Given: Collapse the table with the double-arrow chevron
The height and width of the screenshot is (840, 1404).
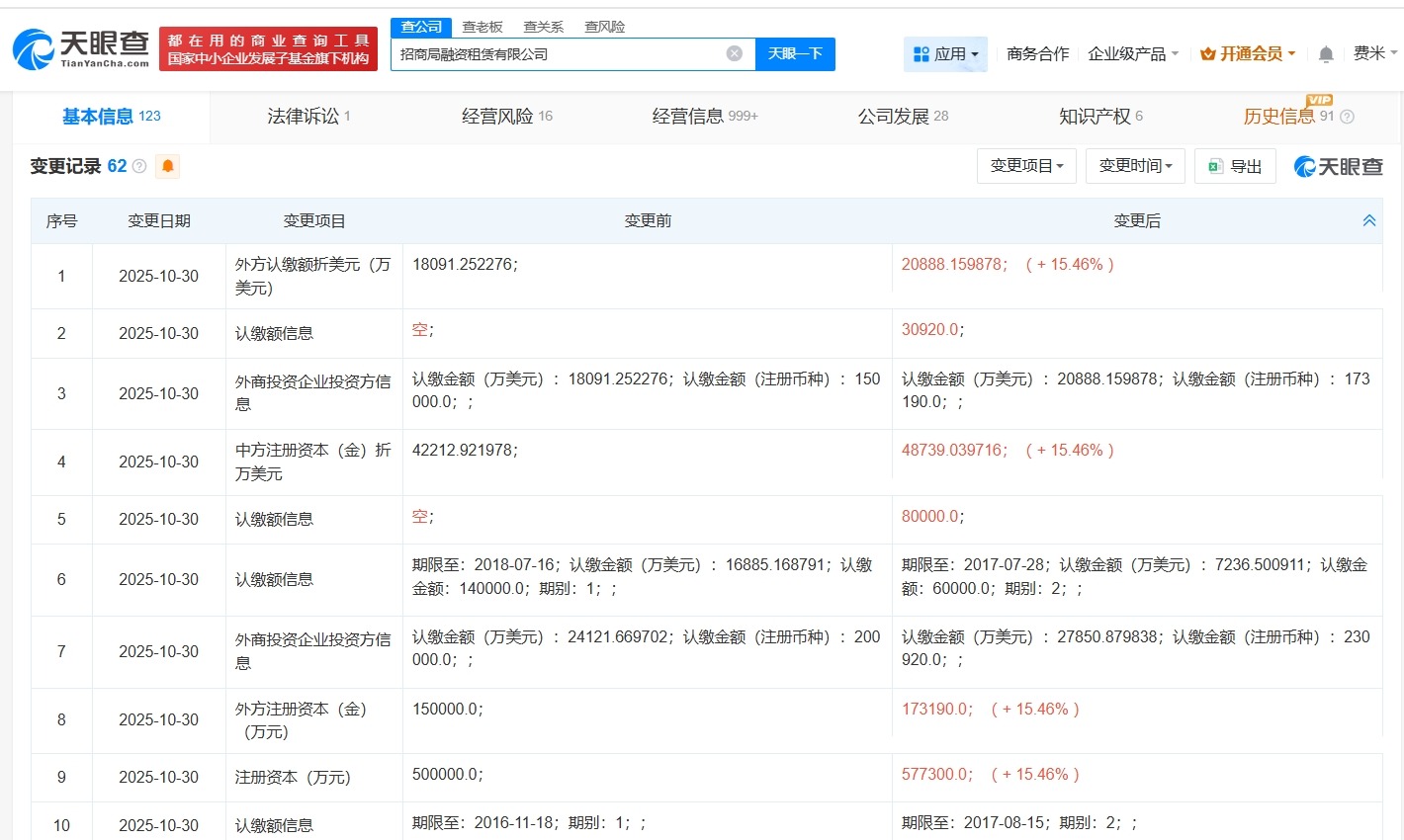Looking at the screenshot, I should (1368, 219).
